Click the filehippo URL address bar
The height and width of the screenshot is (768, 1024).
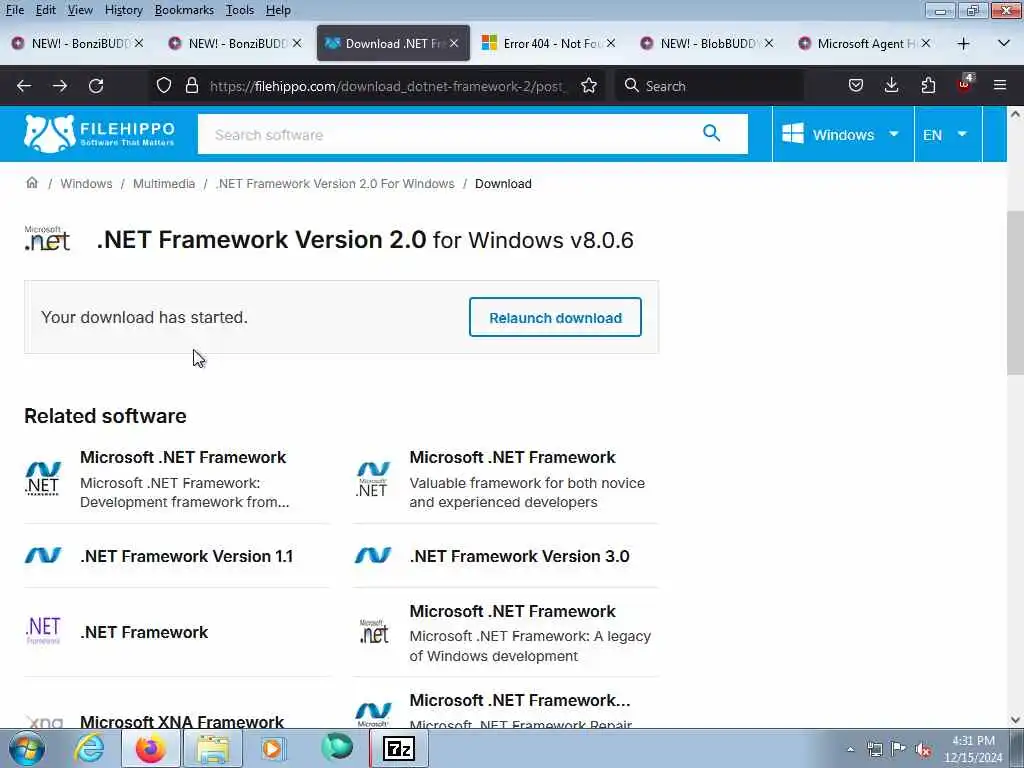point(387,86)
